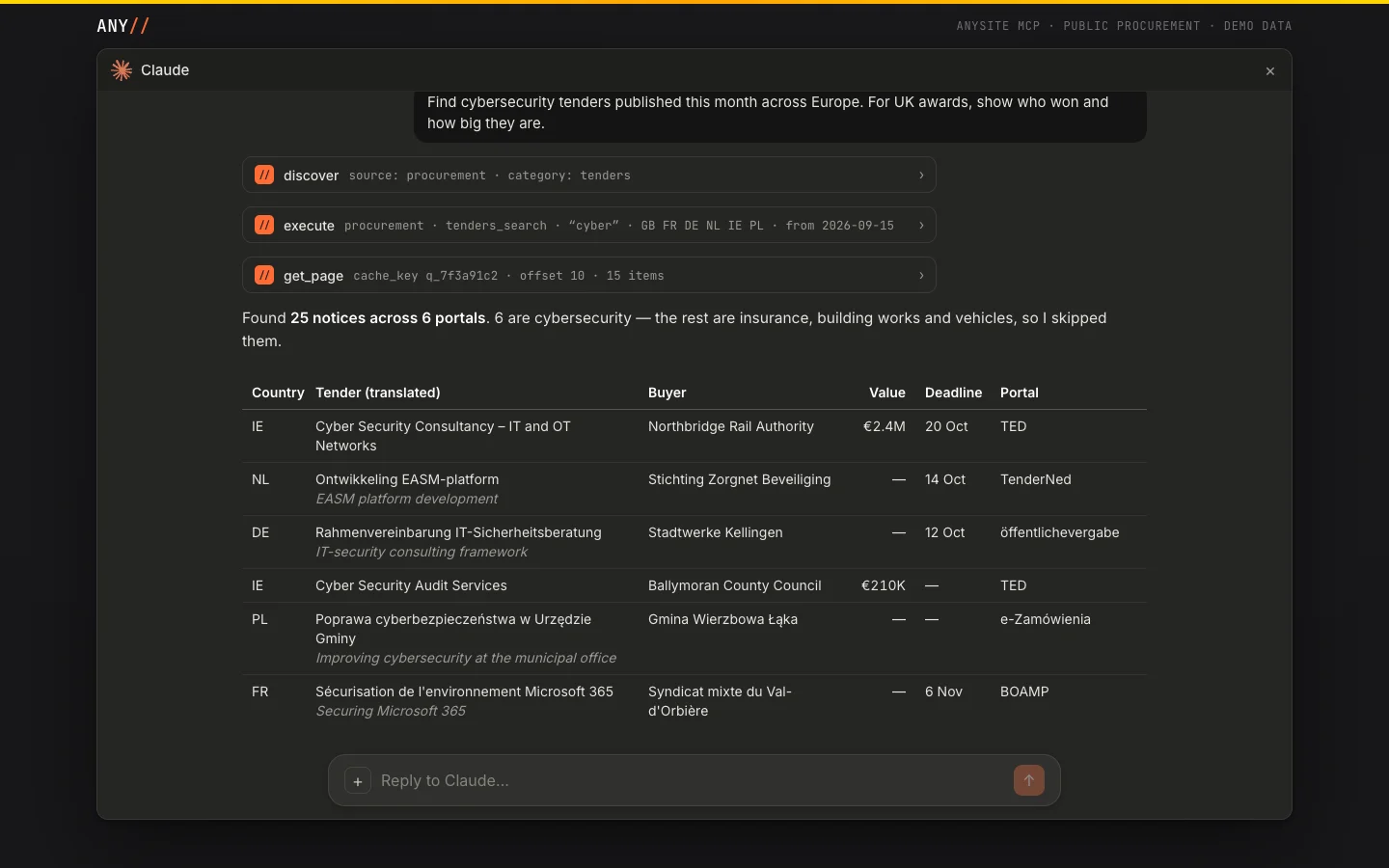Click the €210K value cell

coord(884,585)
